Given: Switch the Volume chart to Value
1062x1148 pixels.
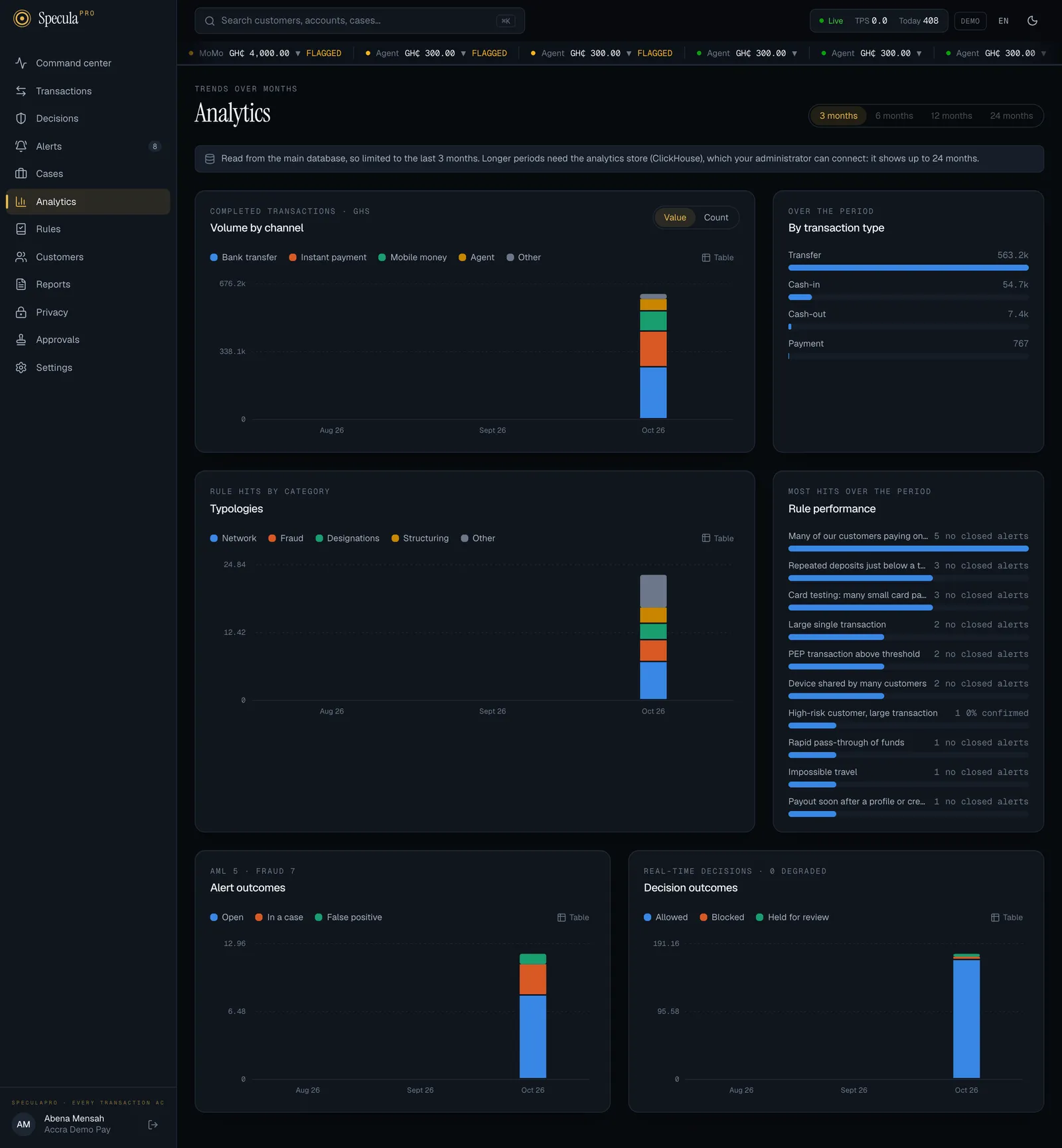Looking at the screenshot, I should [675, 218].
